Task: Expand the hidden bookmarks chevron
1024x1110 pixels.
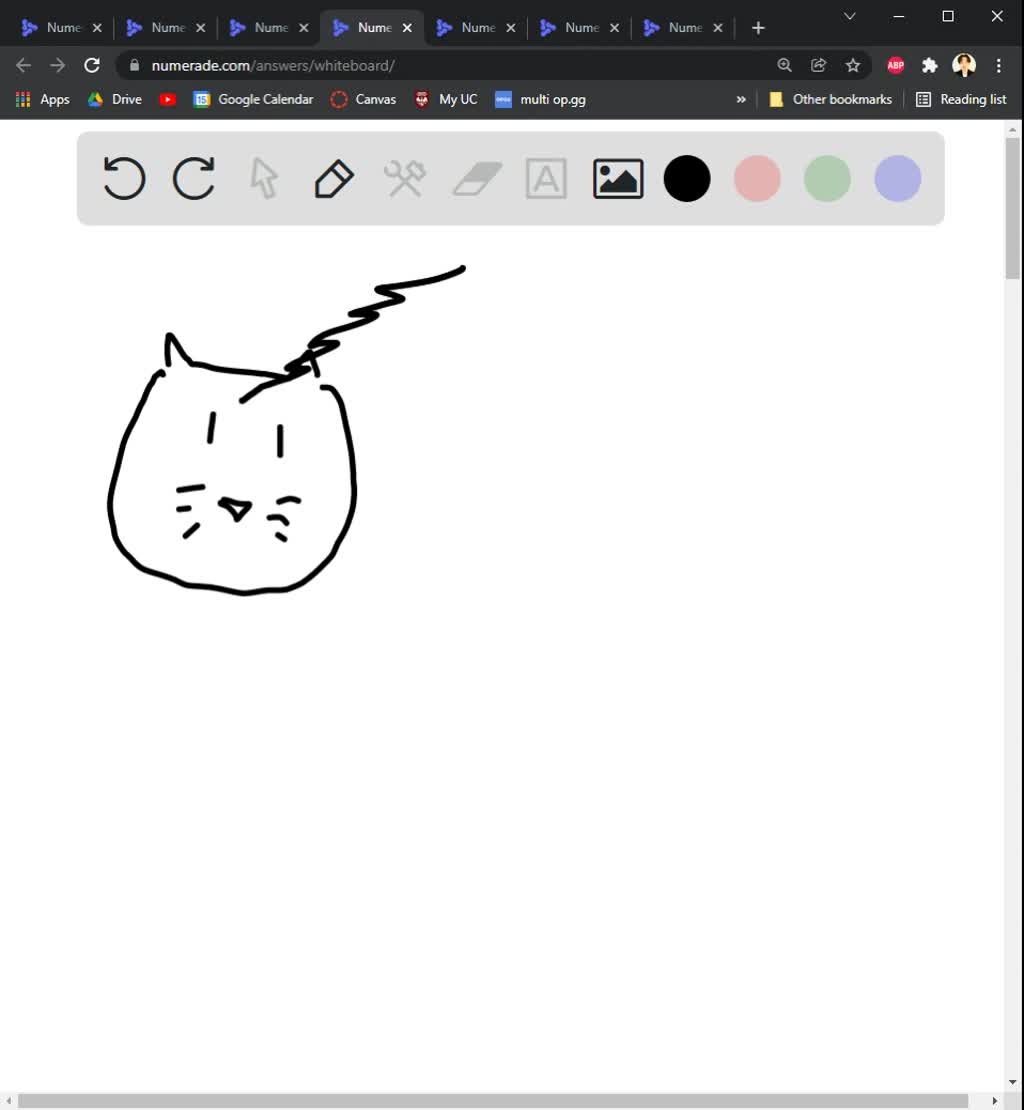Action: pyautogui.click(x=741, y=99)
